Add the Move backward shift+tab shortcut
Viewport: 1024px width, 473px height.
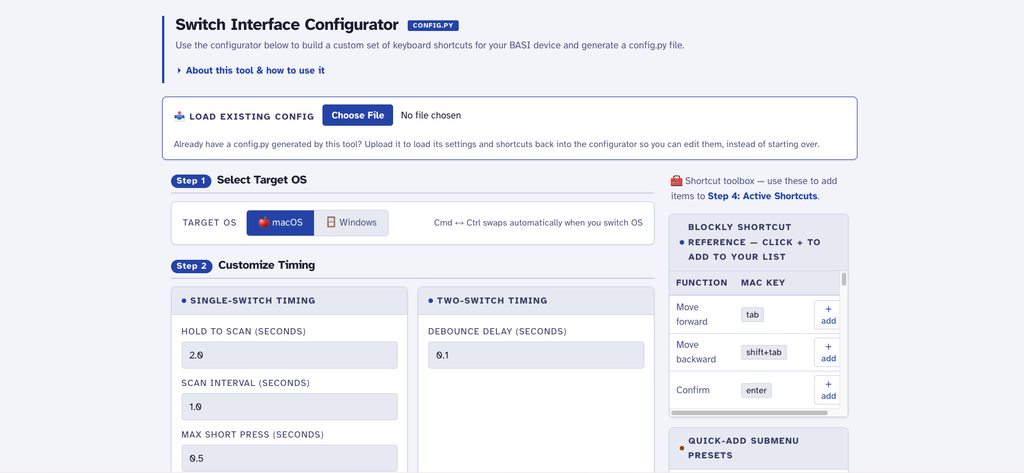(828, 353)
